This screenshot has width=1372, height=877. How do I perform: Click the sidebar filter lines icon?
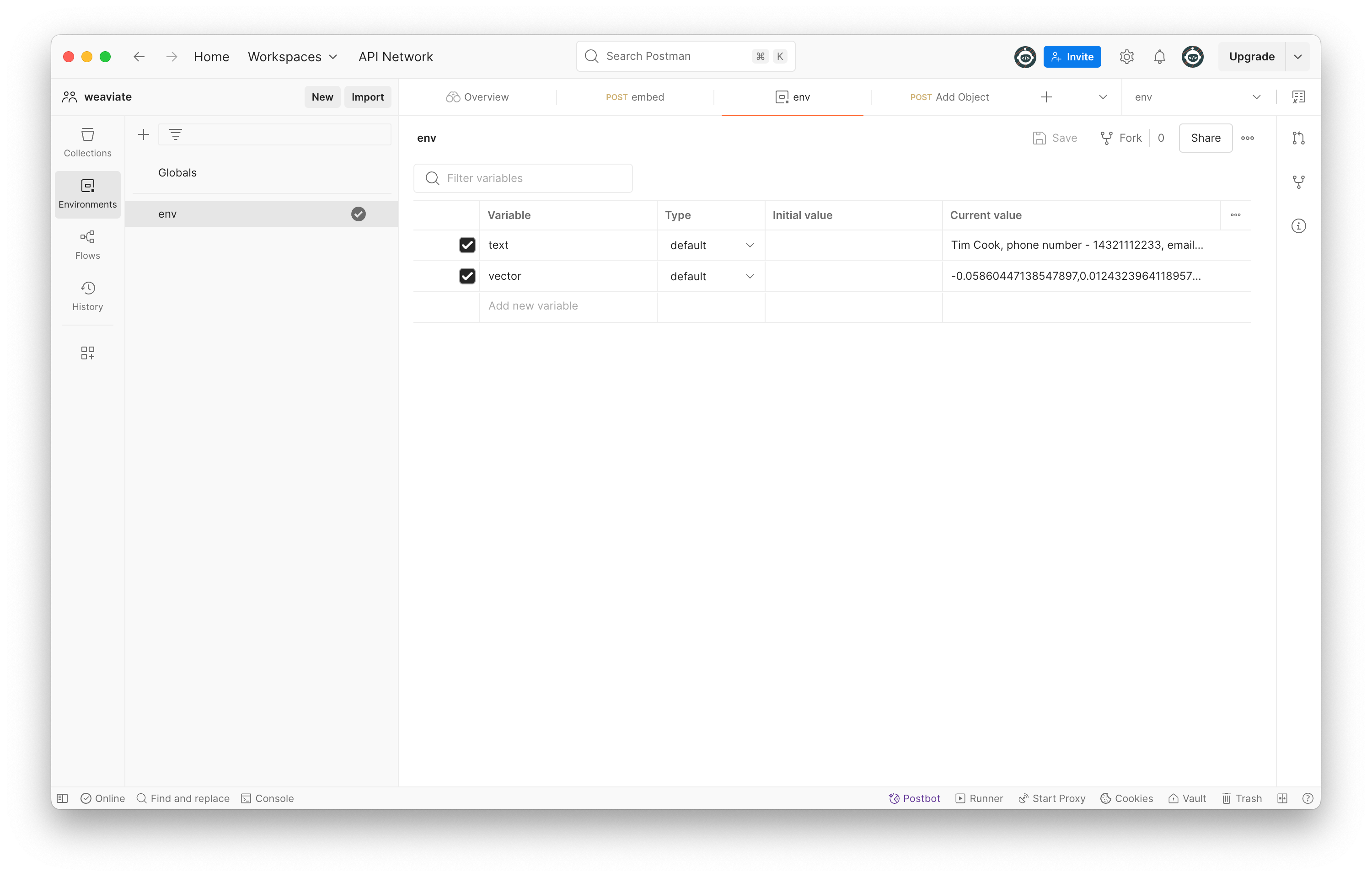click(176, 134)
